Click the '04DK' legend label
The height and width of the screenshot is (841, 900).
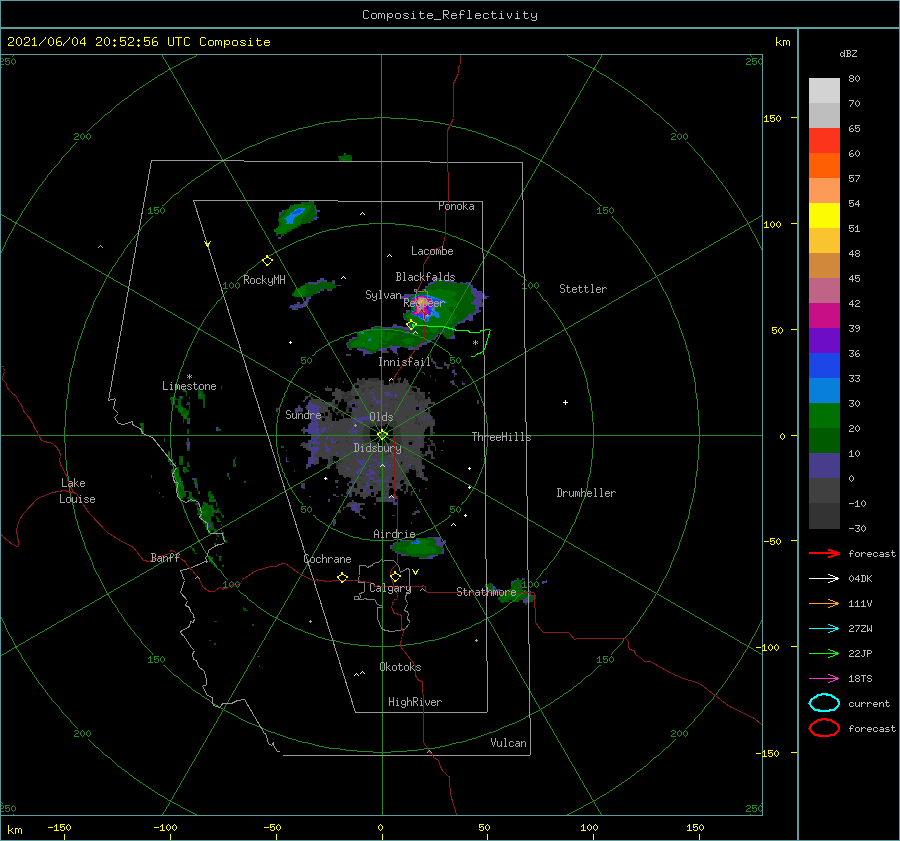[860, 578]
